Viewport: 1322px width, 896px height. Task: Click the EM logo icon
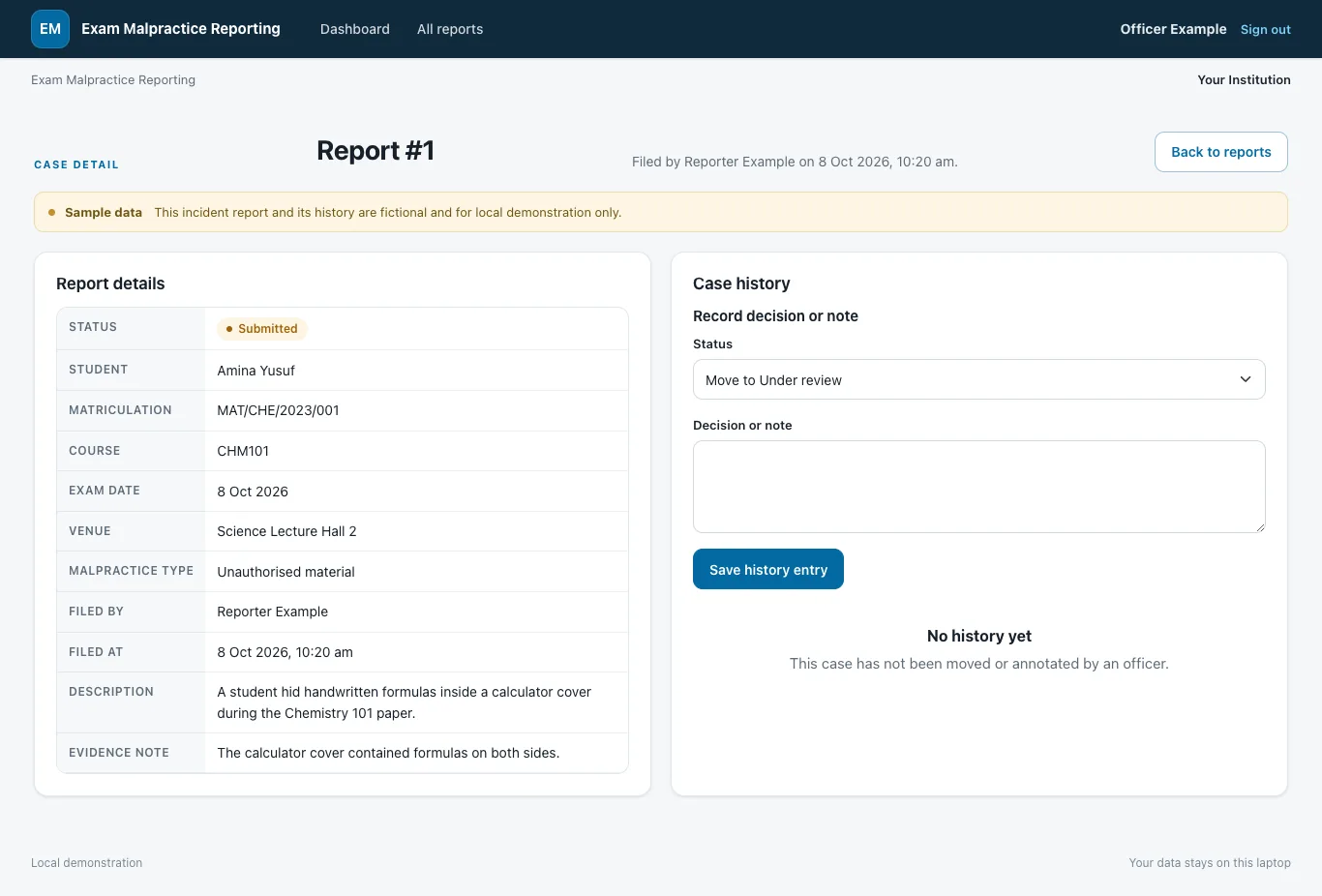(50, 29)
